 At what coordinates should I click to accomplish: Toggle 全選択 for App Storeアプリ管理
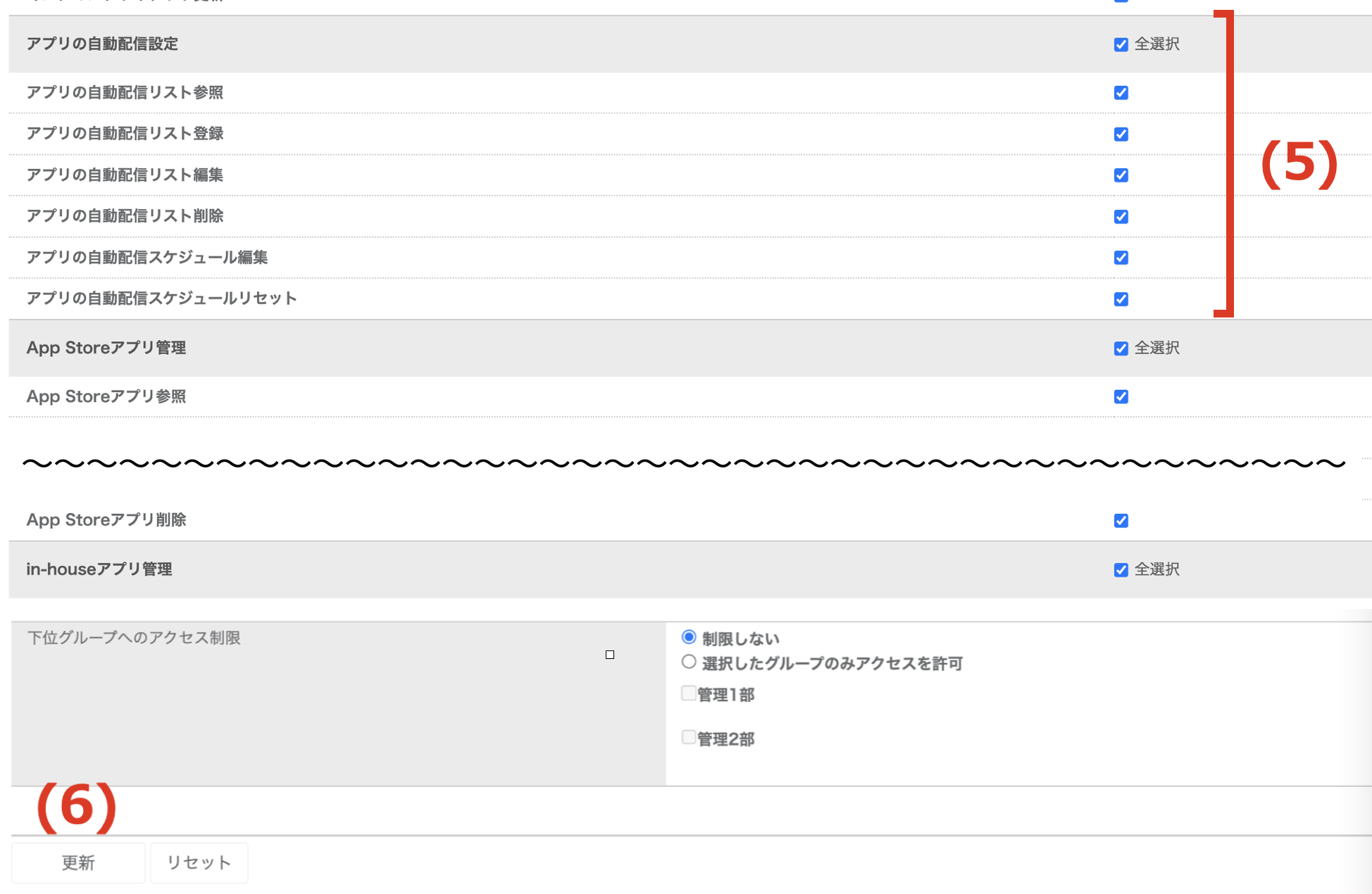coord(1121,348)
